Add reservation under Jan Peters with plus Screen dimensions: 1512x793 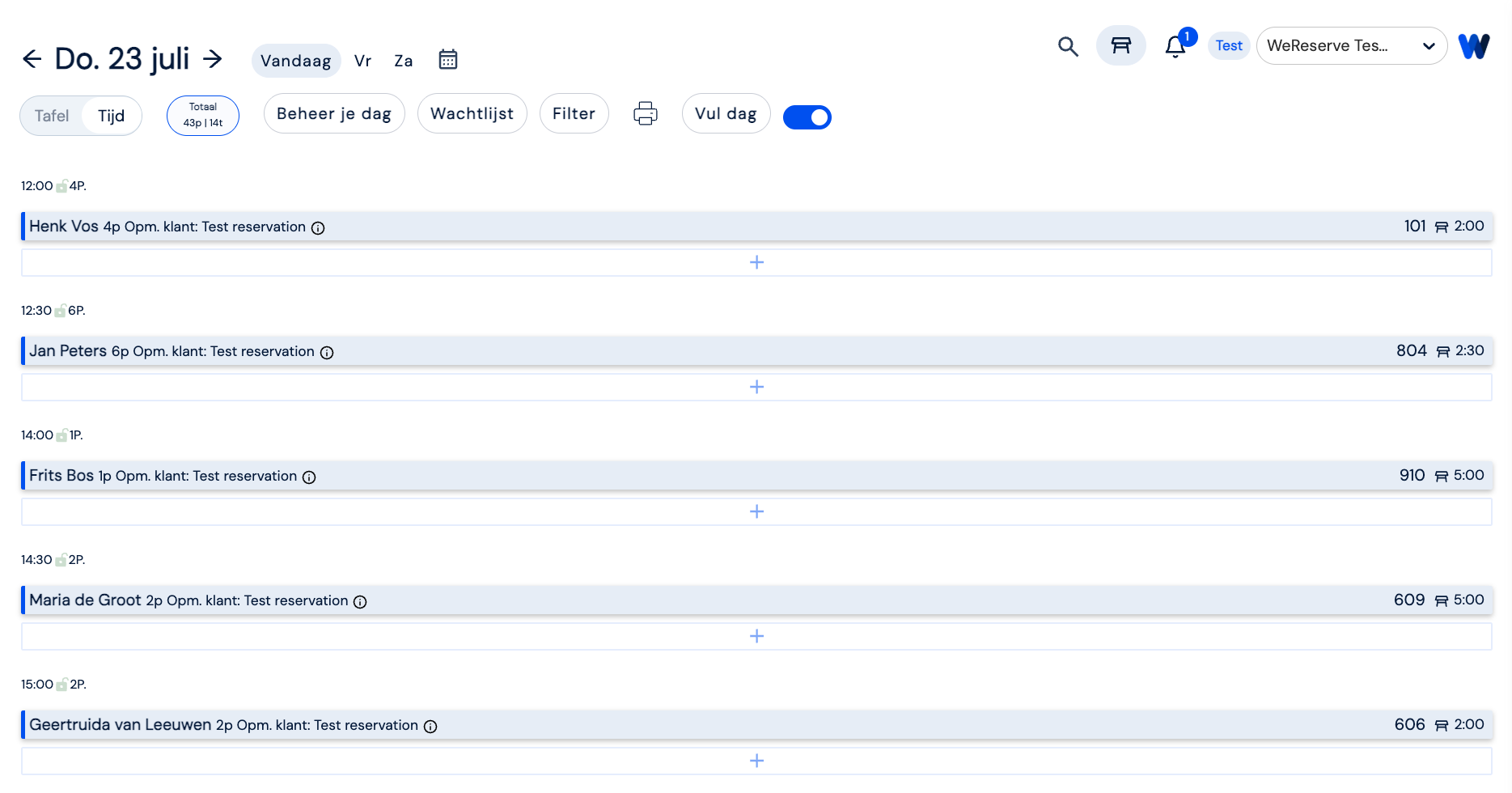[756, 387]
